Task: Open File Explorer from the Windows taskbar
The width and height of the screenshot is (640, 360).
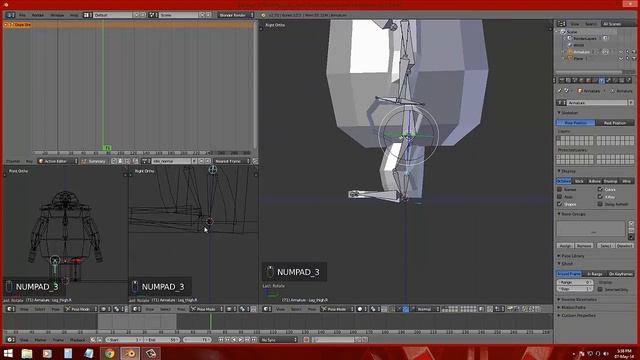Action: coord(27,353)
